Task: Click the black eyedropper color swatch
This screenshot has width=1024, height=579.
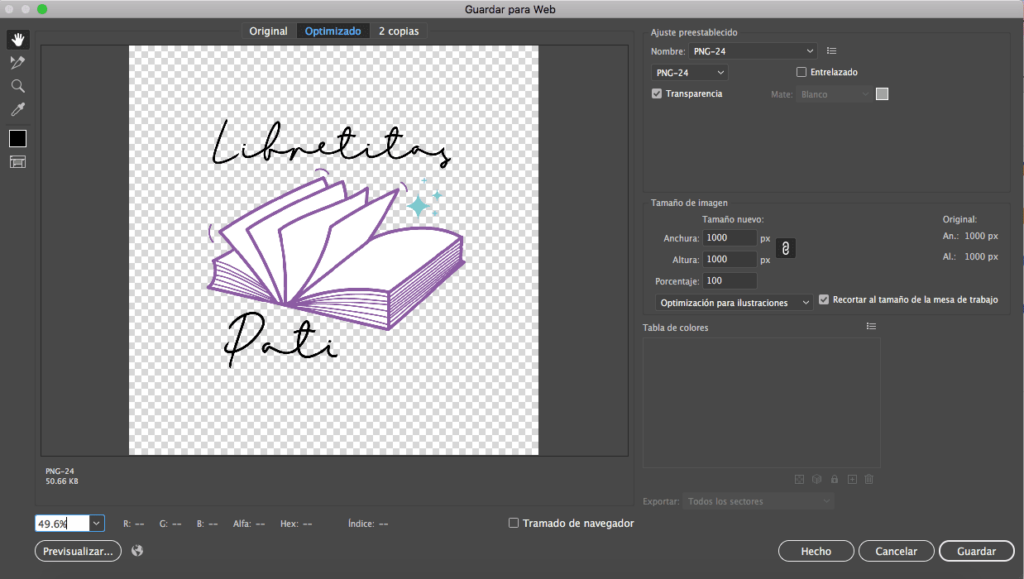Action: tap(17, 138)
